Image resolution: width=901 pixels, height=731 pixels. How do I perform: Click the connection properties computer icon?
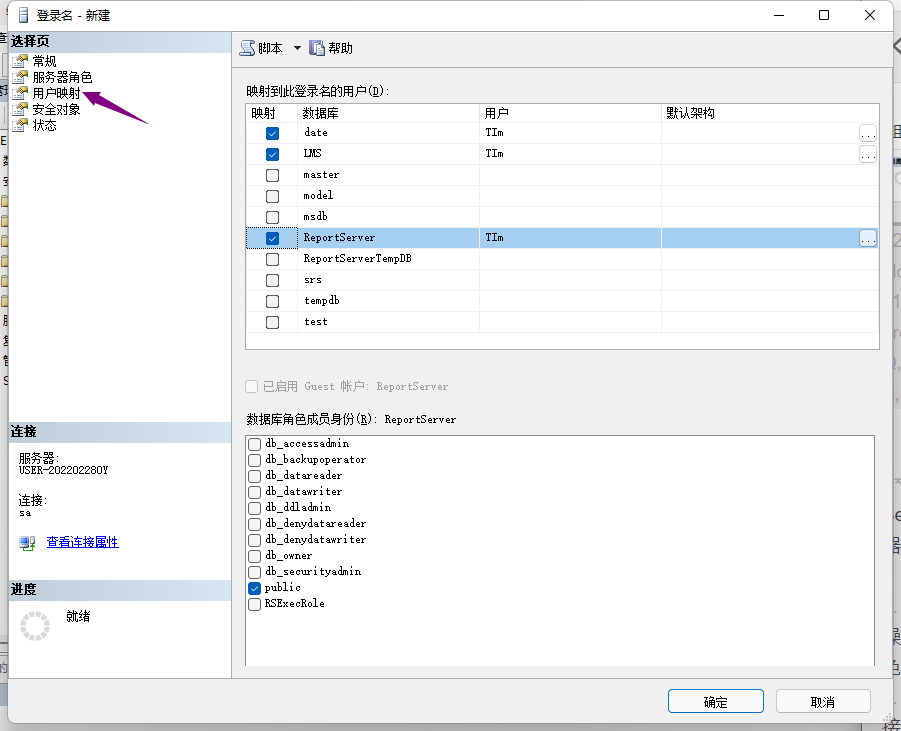(x=27, y=543)
